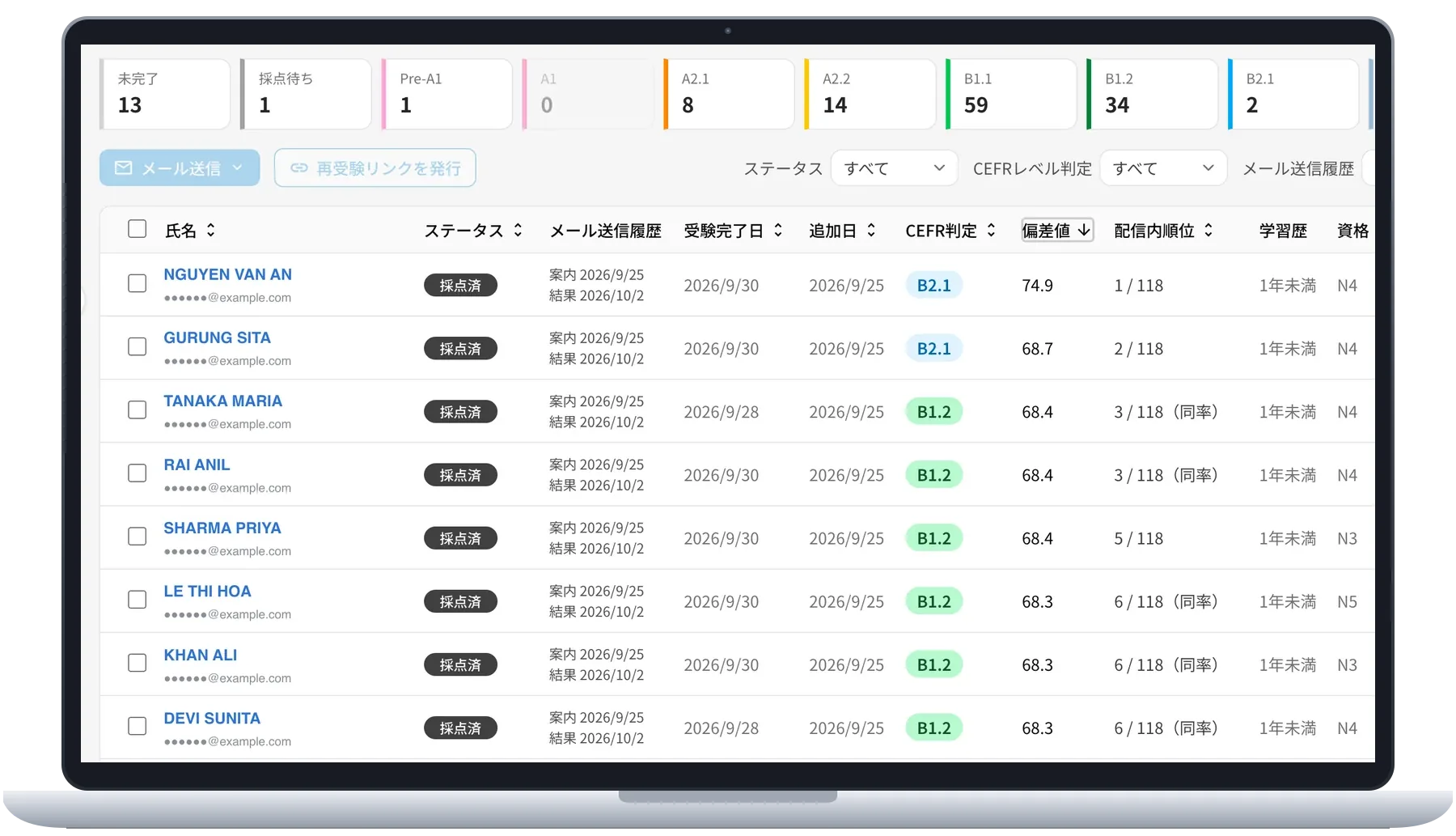Click the 5 / 118 rank cell
The width and height of the screenshot is (1456, 836).
coord(1138,538)
